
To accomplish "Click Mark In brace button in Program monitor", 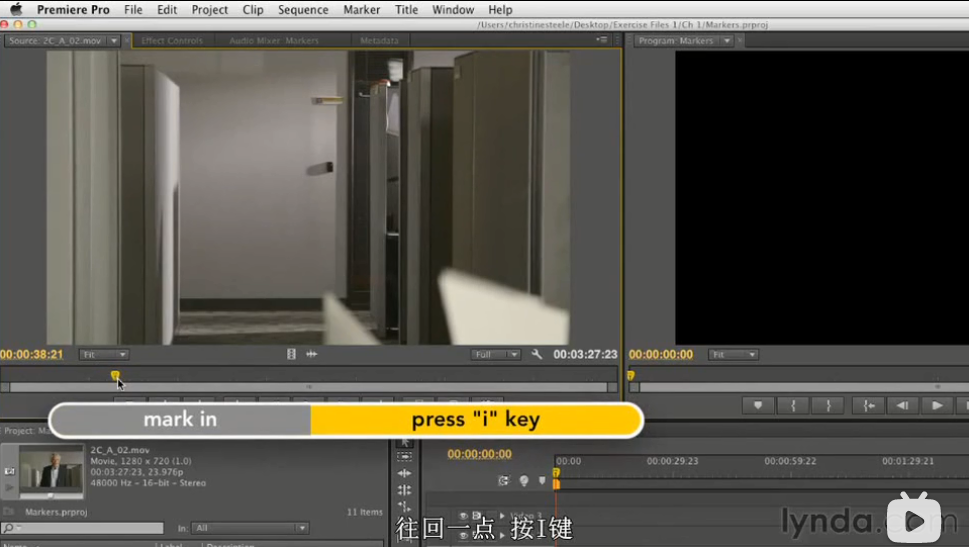I will click(x=793, y=405).
